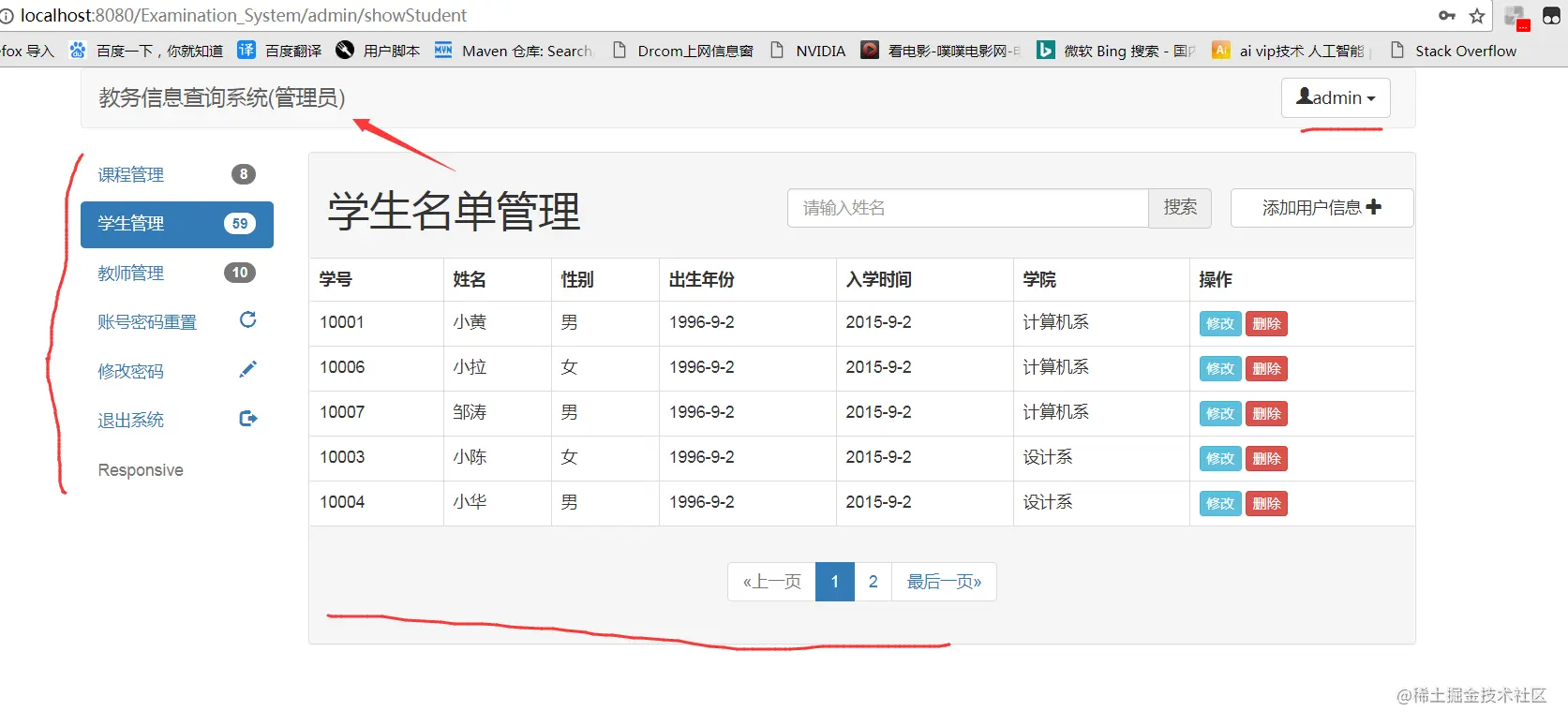Click 修改 for student 10003 小陈
This screenshot has height=726, width=1568.
pyautogui.click(x=1220, y=458)
